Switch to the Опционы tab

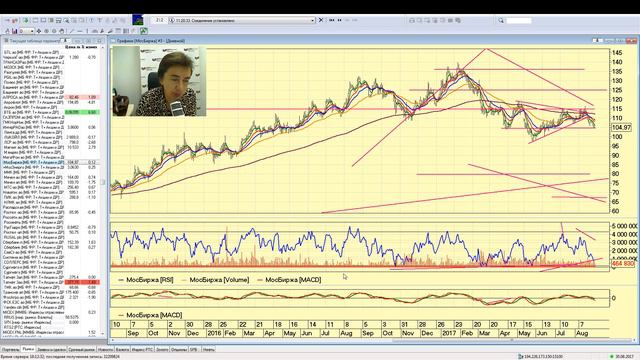179,350
